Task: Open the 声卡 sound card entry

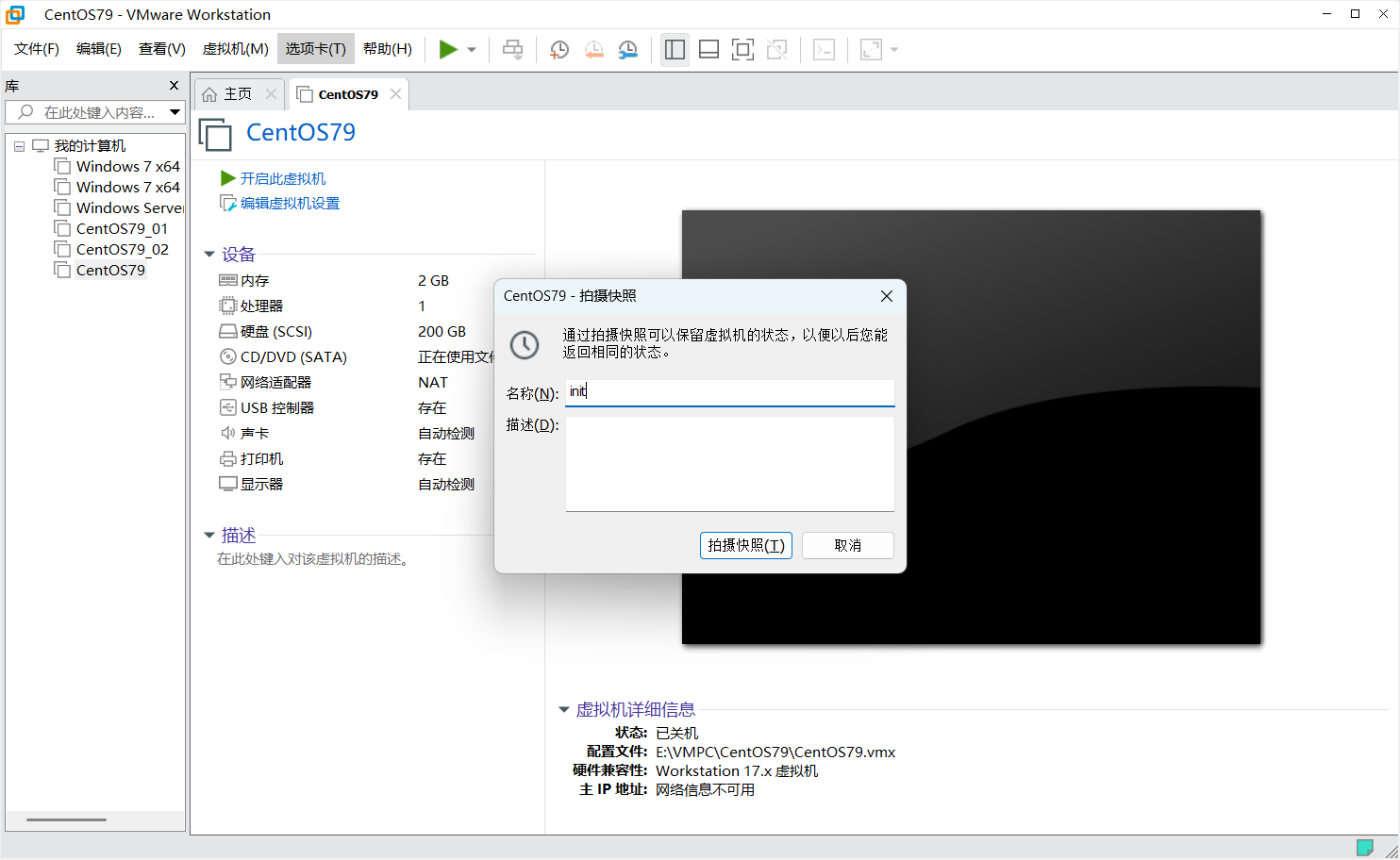Action: coord(243,434)
